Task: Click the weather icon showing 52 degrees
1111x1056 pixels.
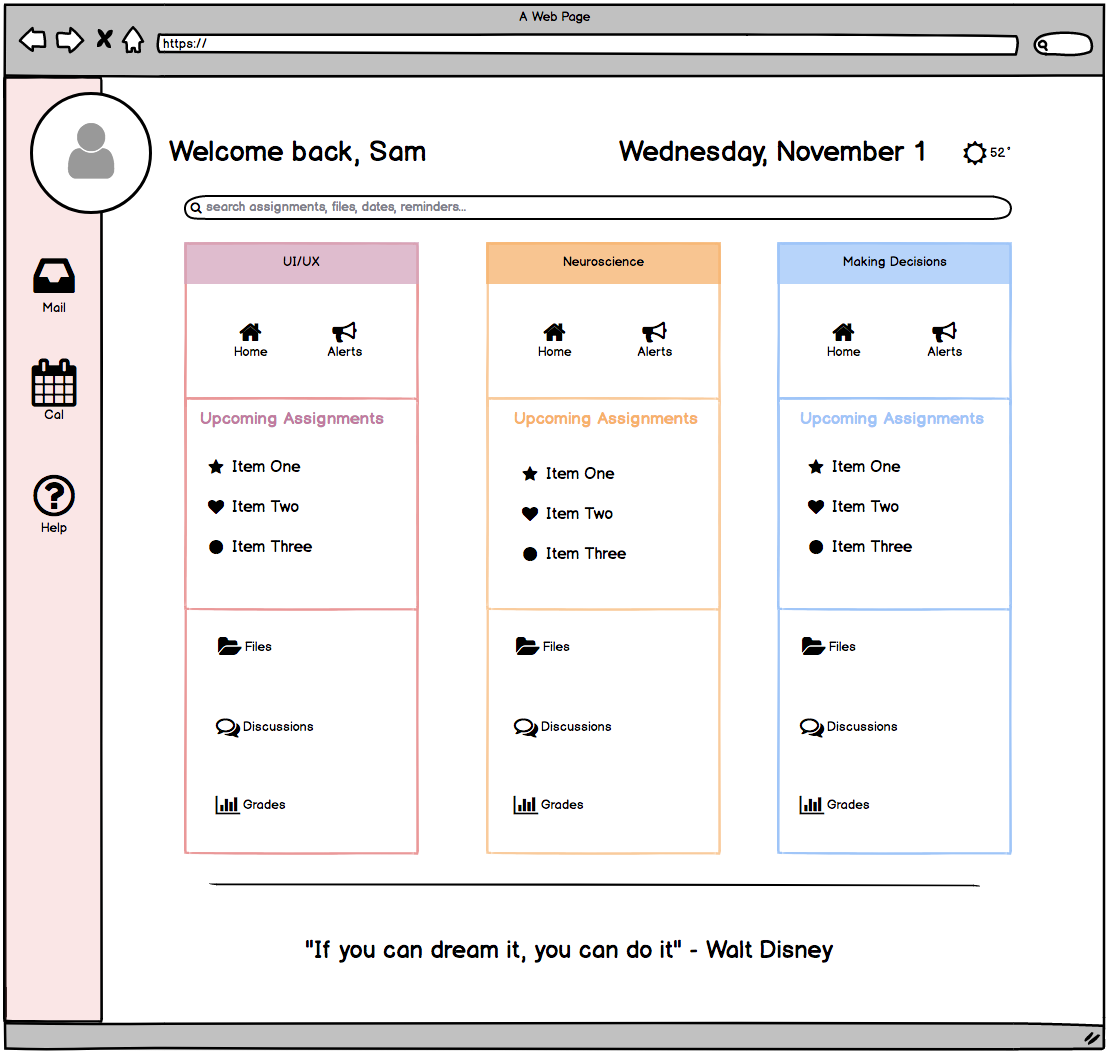Action: 975,152
